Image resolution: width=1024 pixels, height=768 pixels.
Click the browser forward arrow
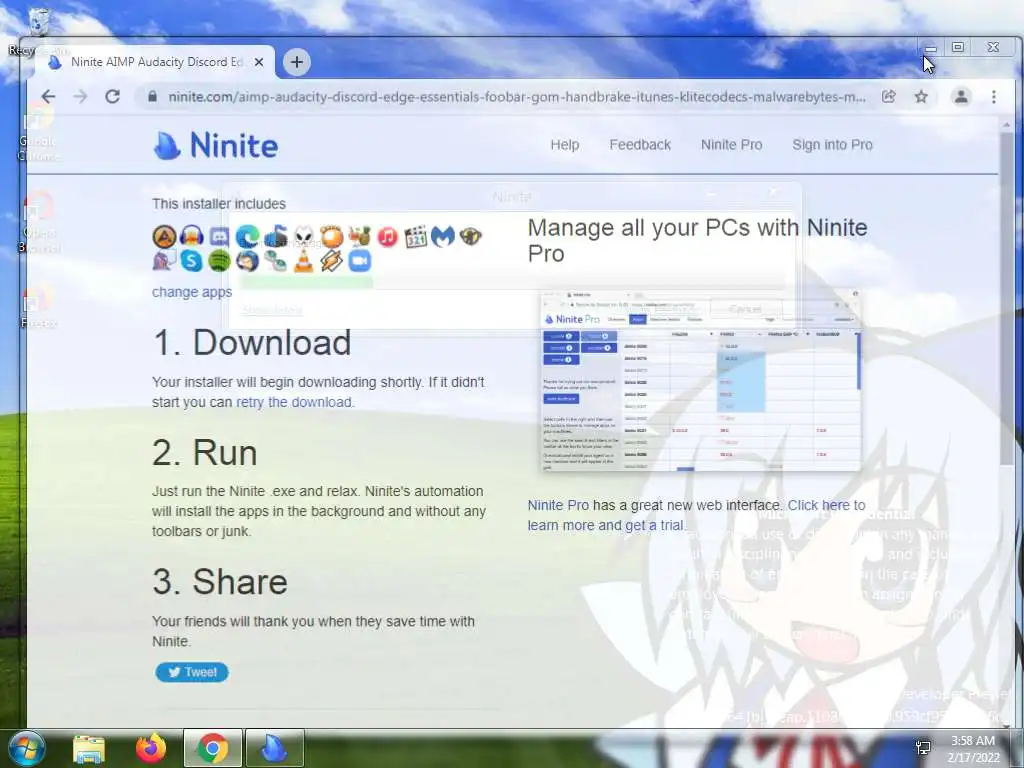(80, 97)
